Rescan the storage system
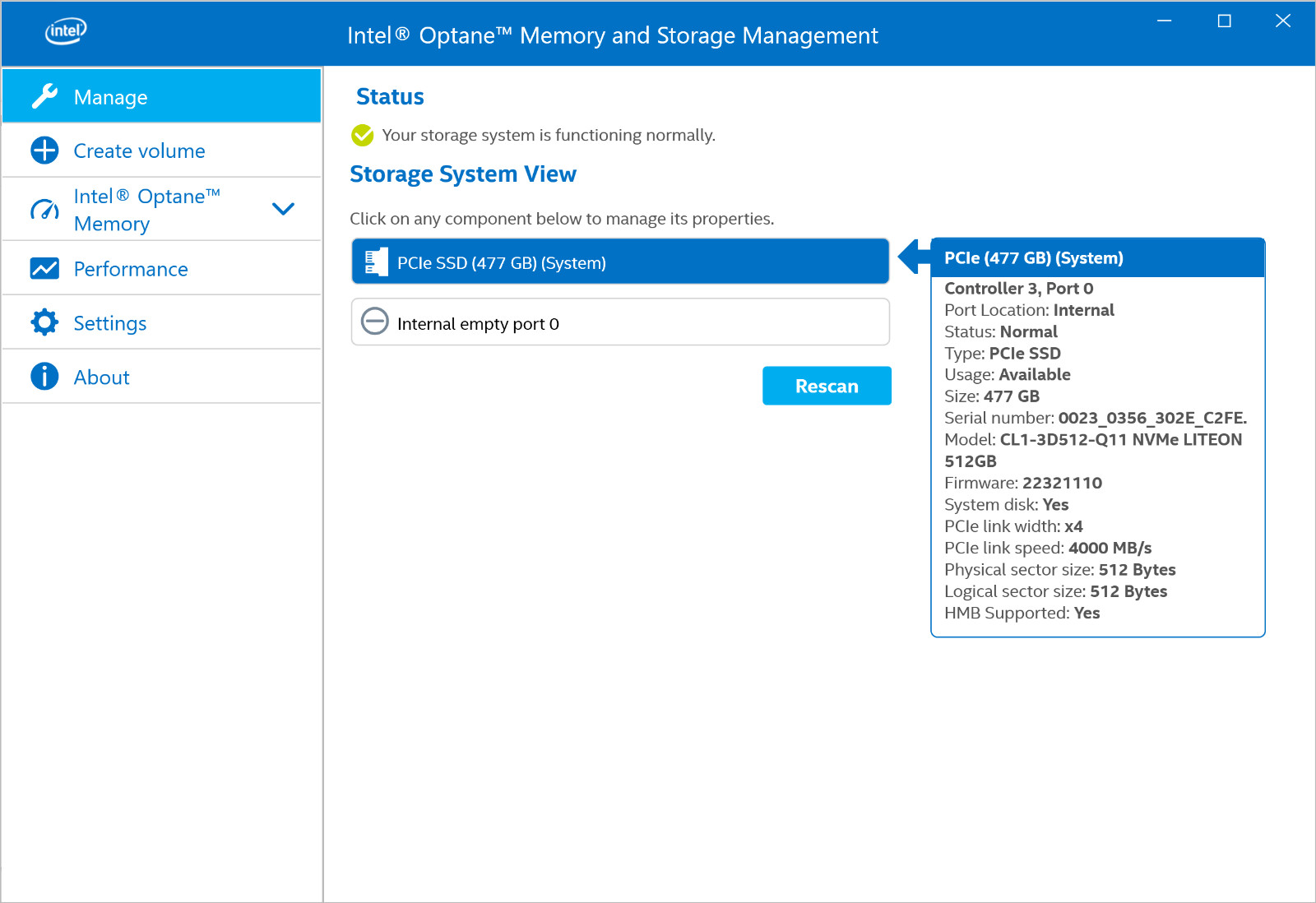 [827, 386]
